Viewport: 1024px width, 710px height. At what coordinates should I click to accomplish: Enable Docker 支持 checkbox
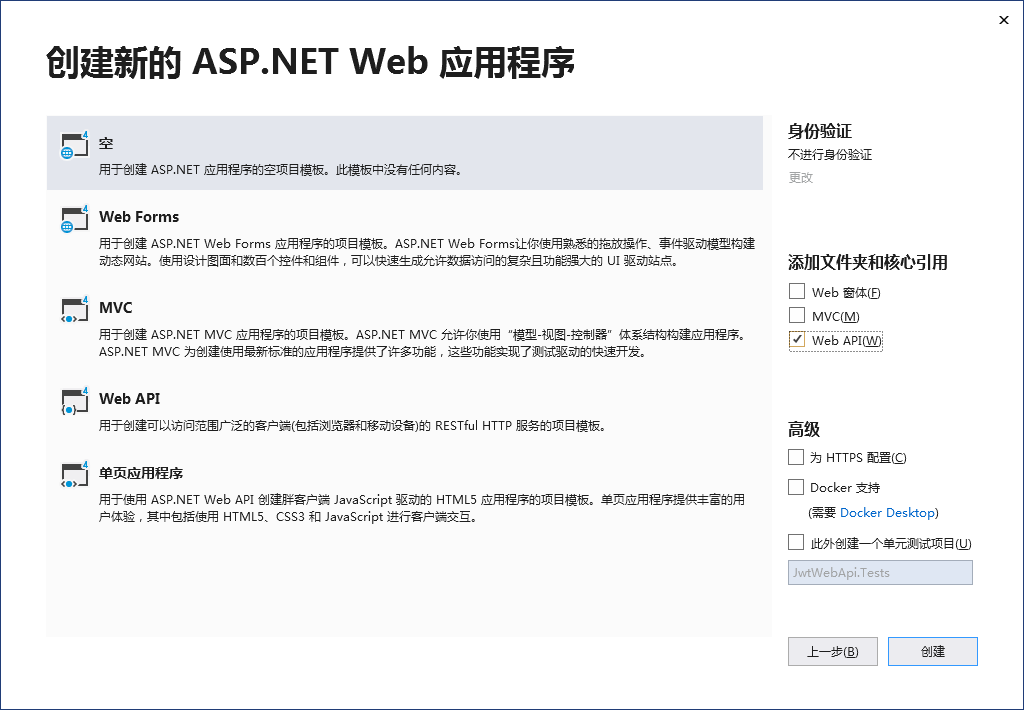(795, 487)
